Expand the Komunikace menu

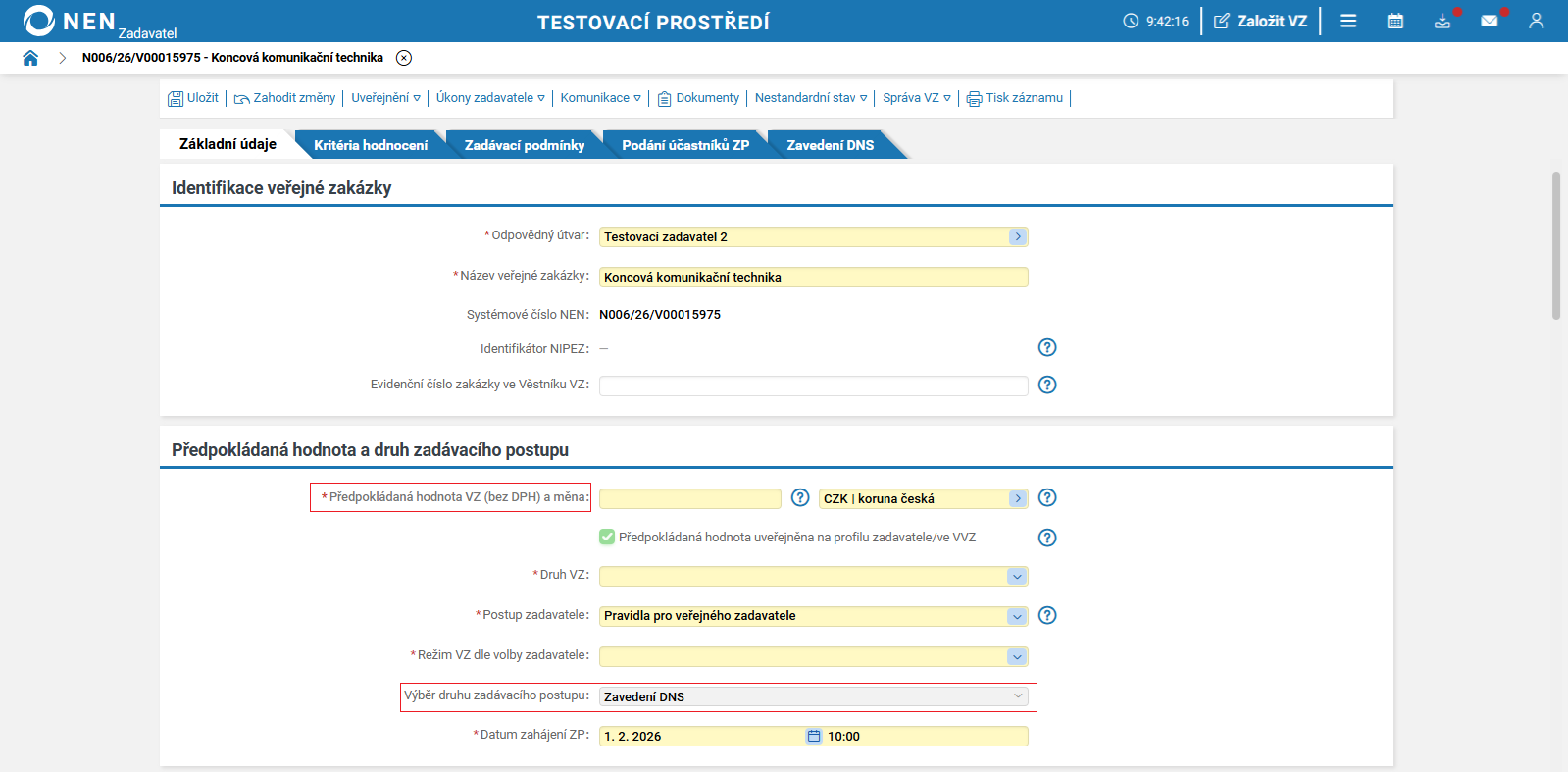tap(600, 98)
